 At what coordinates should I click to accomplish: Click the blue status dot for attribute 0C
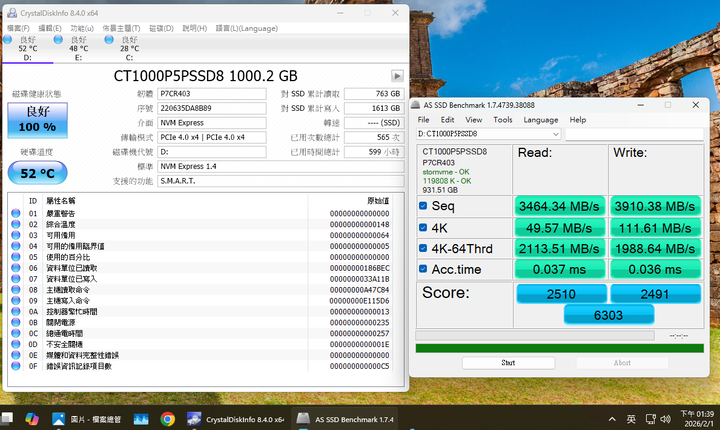(16, 333)
